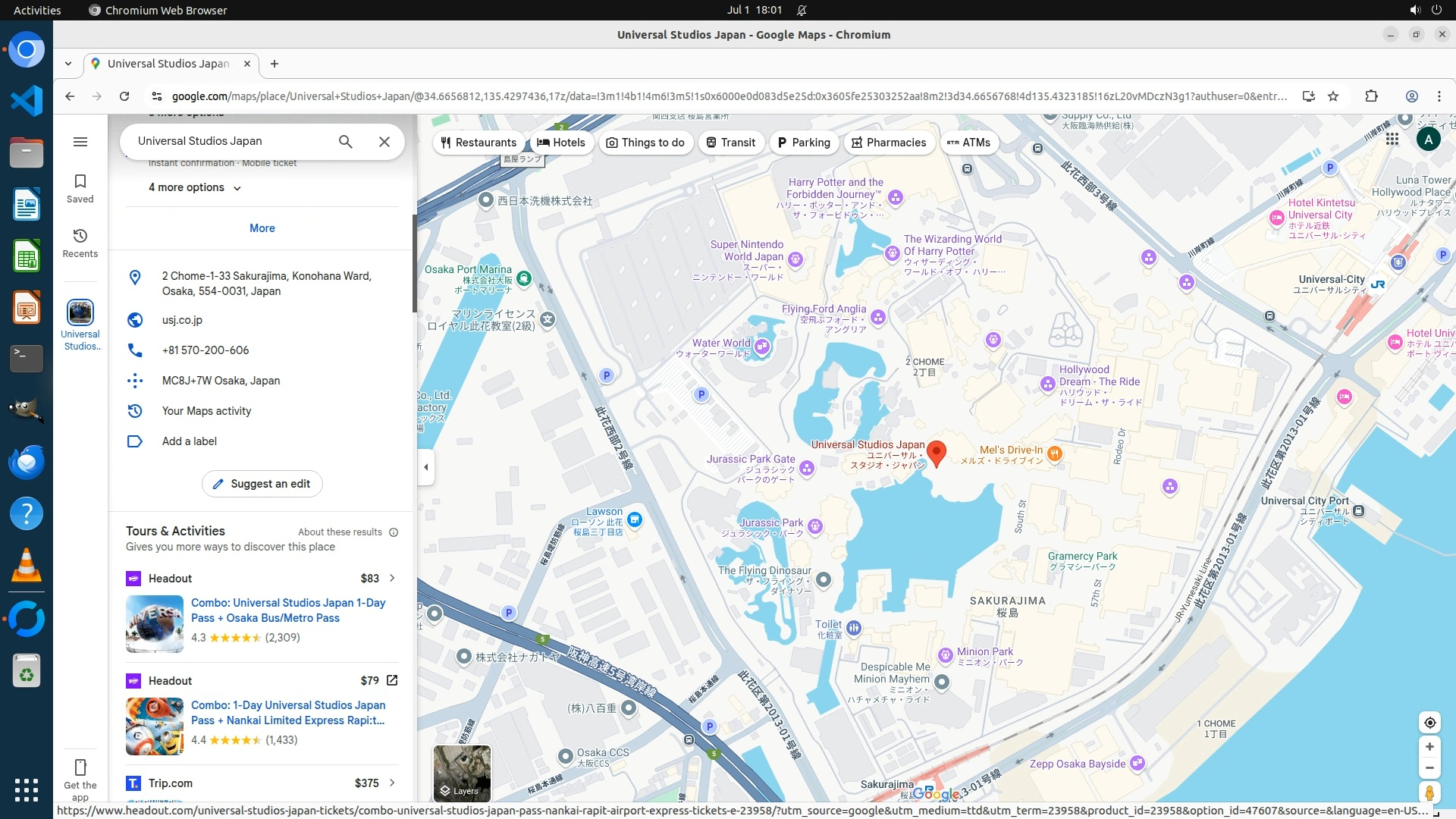Toggle the Hotels filter chip
The width and height of the screenshot is (1456, 819).
[561, 143]
